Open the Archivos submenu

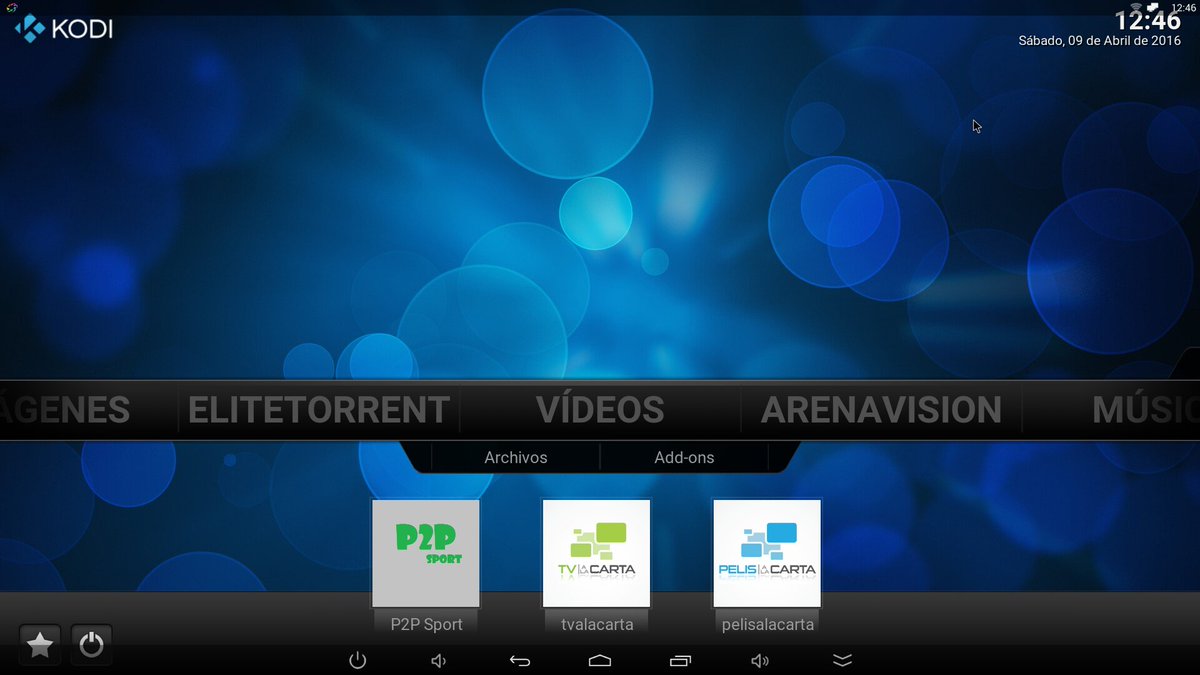pyautogui.click(x=516, y=457)
